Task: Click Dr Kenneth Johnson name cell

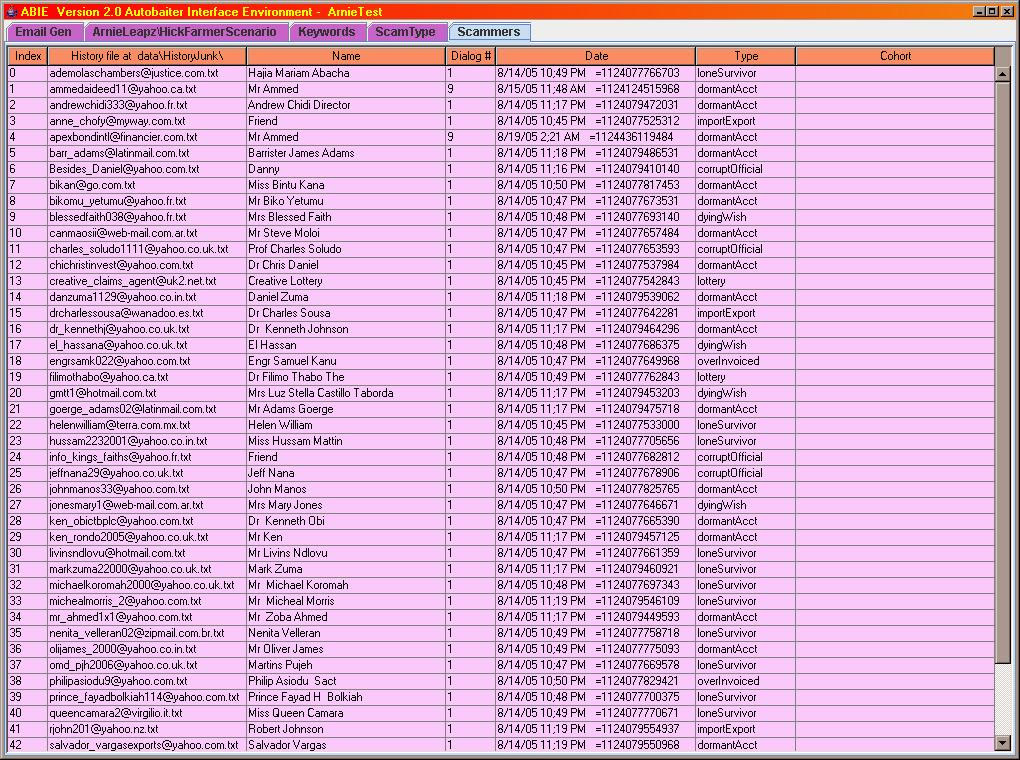Action: coord(346,329)
